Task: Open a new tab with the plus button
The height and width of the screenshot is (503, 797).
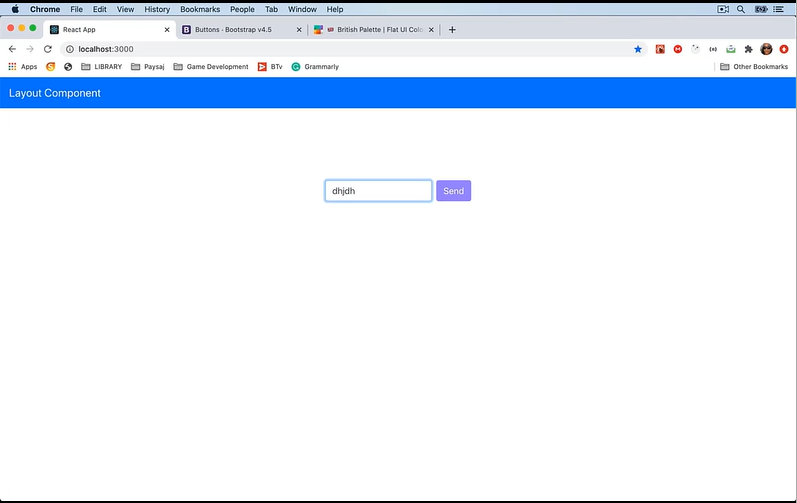Action: point(452,30)
